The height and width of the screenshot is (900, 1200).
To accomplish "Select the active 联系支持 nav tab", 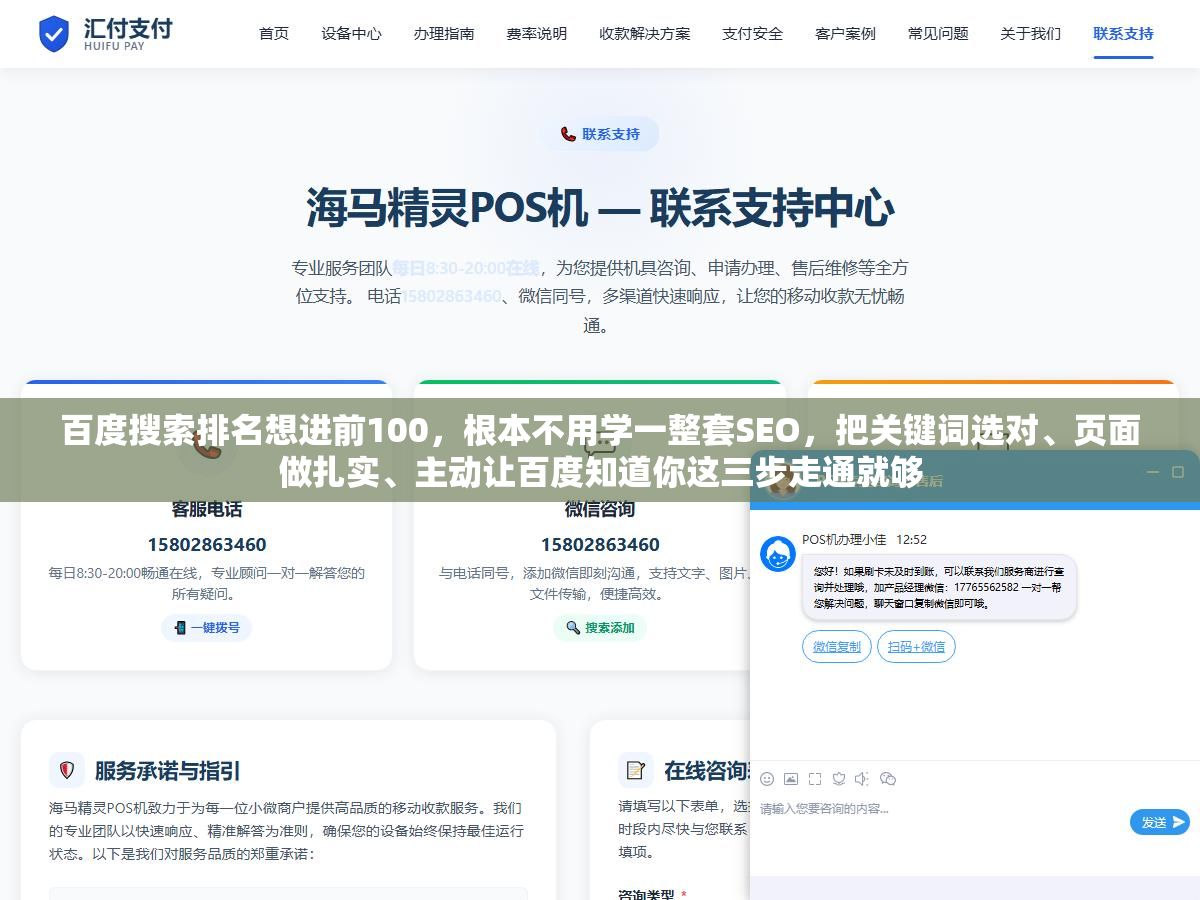I will click(1123, 33).
